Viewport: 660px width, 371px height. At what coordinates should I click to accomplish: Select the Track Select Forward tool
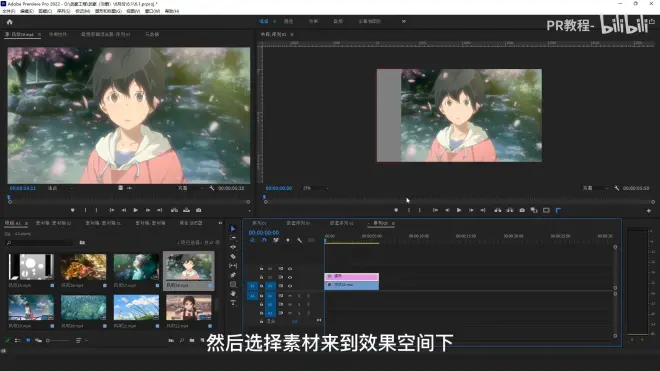click(x=233, y=238)
